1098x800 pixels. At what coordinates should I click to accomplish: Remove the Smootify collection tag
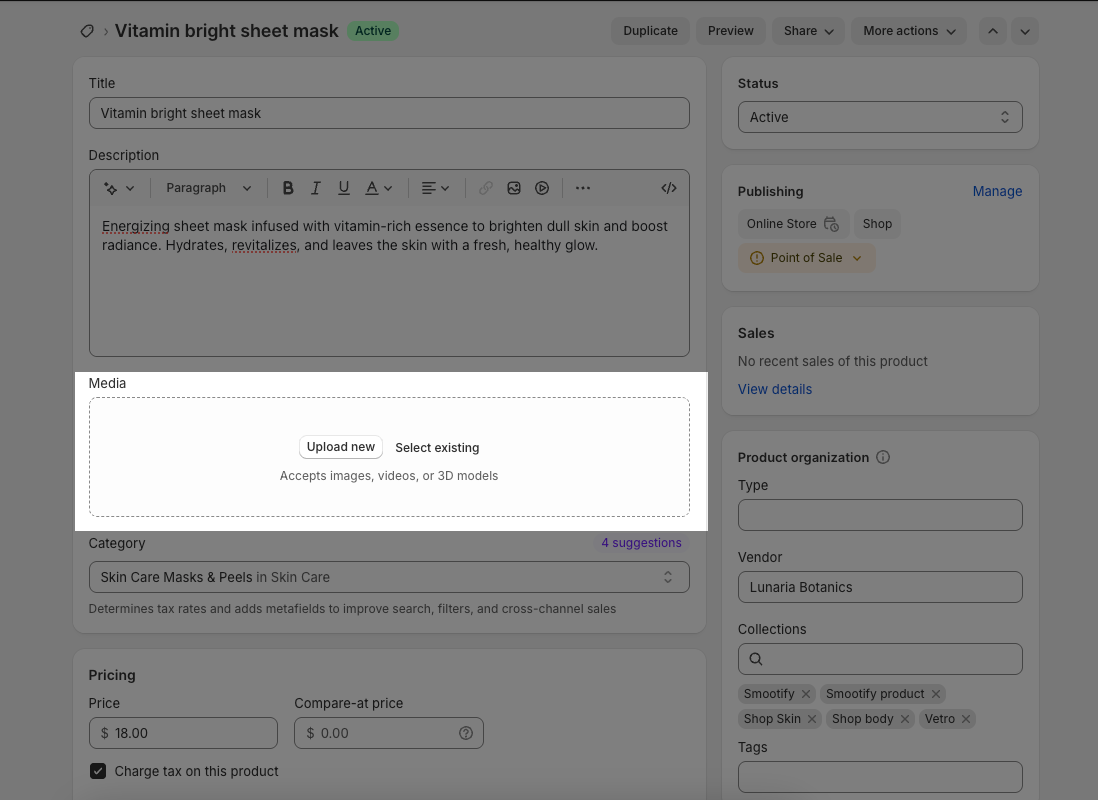coord(805,694)
